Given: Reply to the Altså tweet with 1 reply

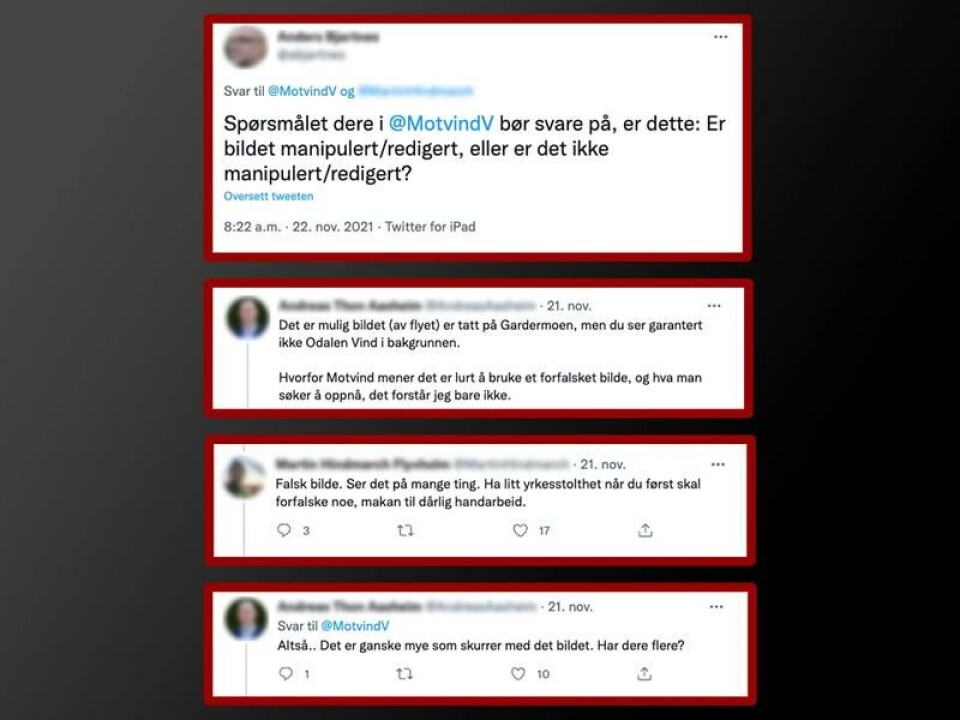Looking at the screenshot, I should [x=286, y=673].
